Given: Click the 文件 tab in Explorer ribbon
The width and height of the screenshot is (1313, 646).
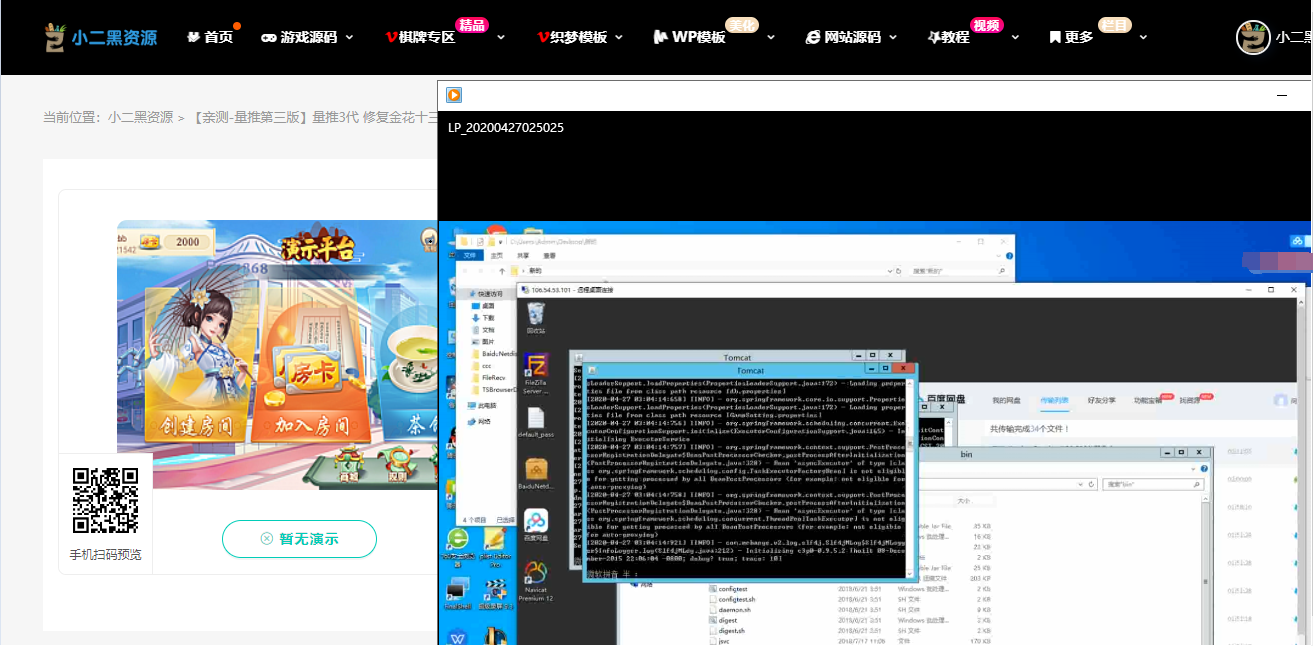Looking at the screenshot, I should point(469,256).
